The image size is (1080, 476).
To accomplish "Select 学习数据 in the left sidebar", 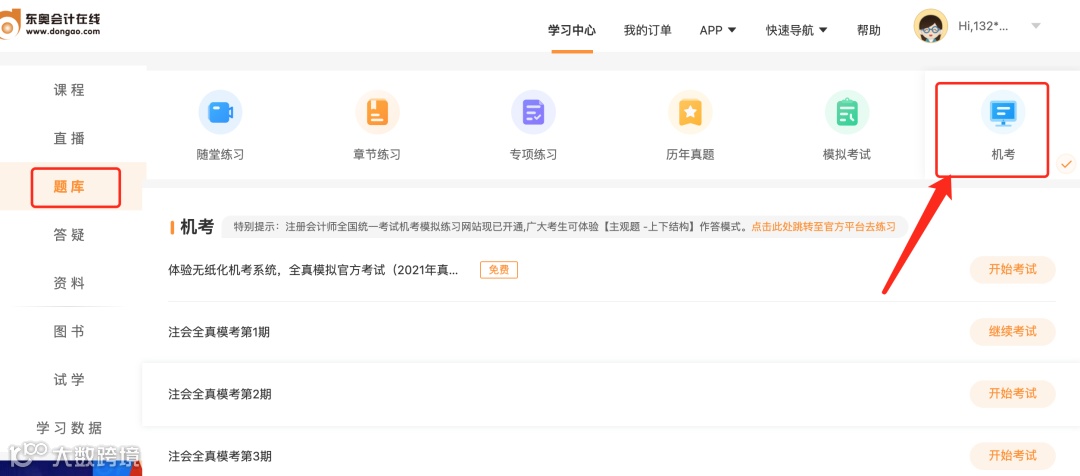I will tap(70, 428).
